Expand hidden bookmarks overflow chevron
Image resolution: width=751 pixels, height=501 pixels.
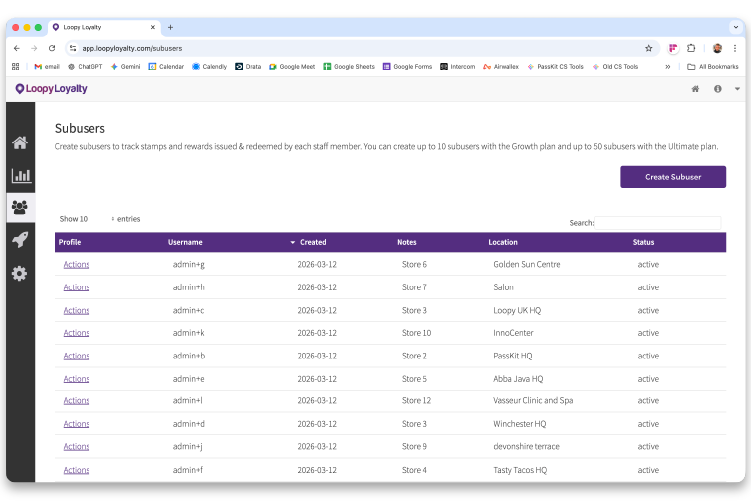(668, 67)
